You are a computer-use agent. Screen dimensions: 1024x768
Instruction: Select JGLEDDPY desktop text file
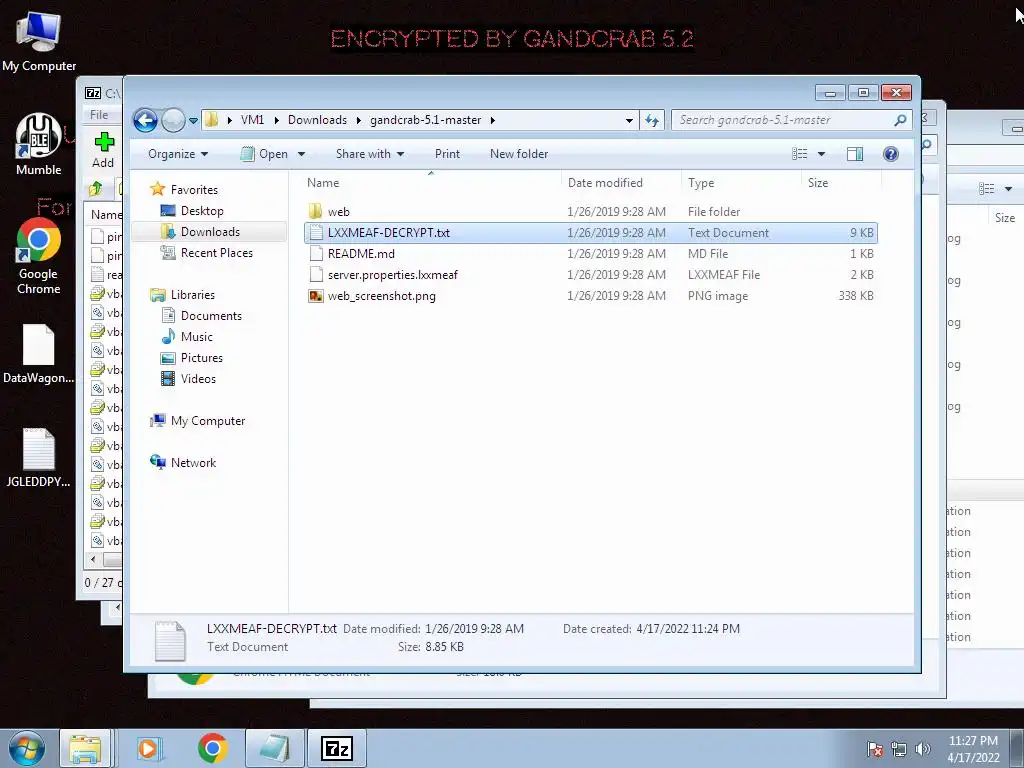pos(39,458)
